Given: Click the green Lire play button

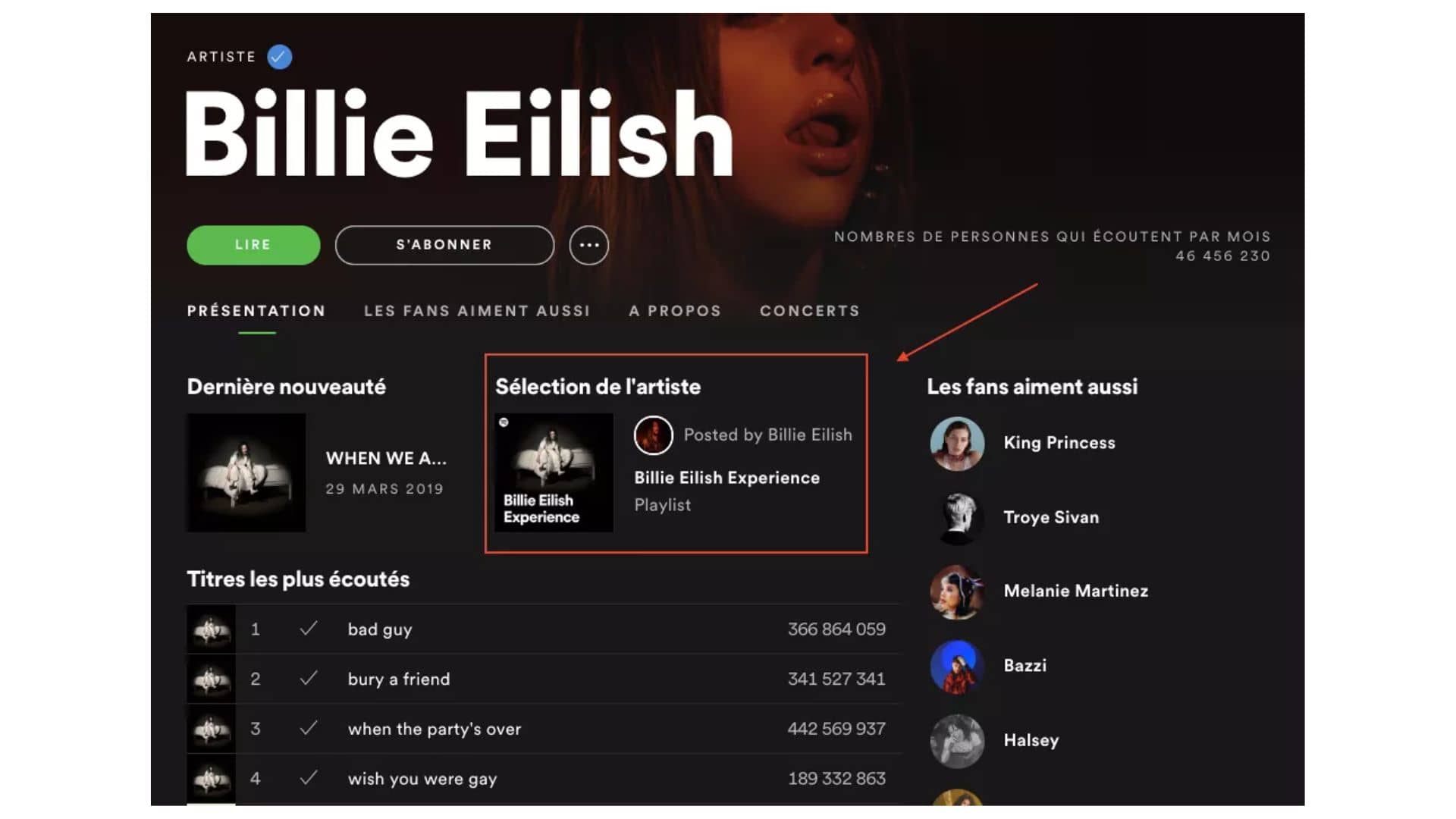Looking at the screenshot, I should (253, 245).
